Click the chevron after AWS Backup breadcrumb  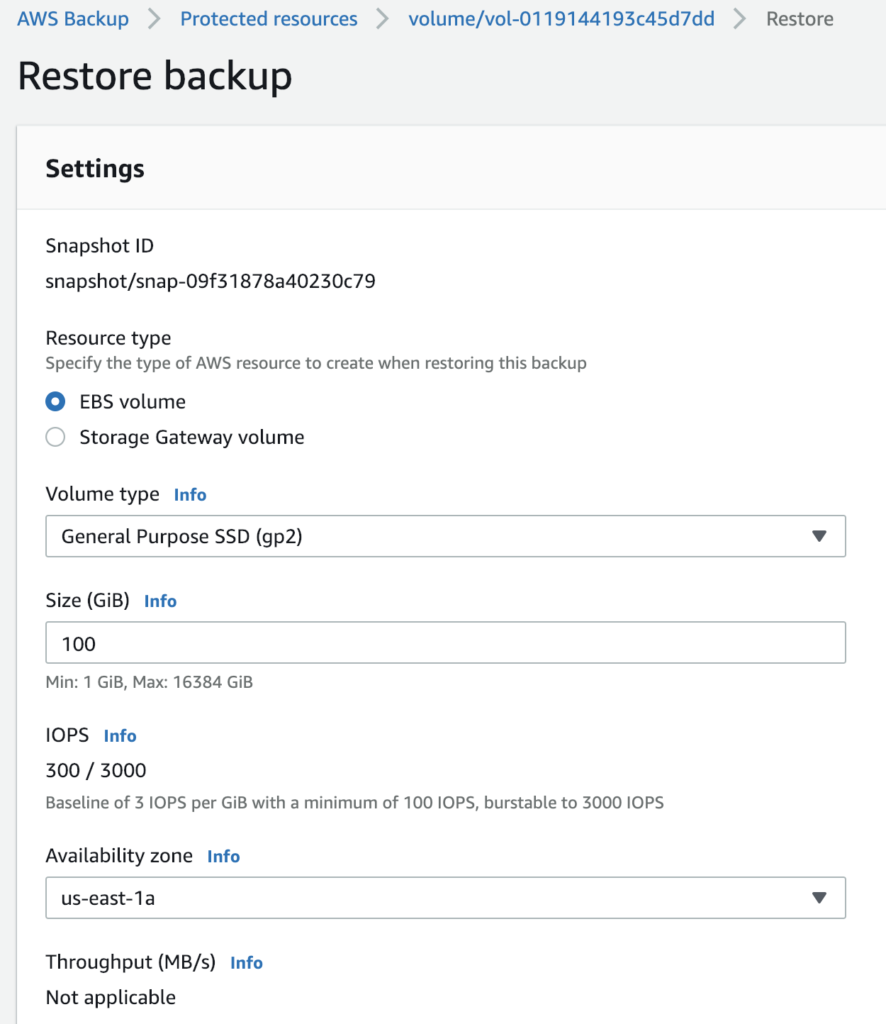154,20
